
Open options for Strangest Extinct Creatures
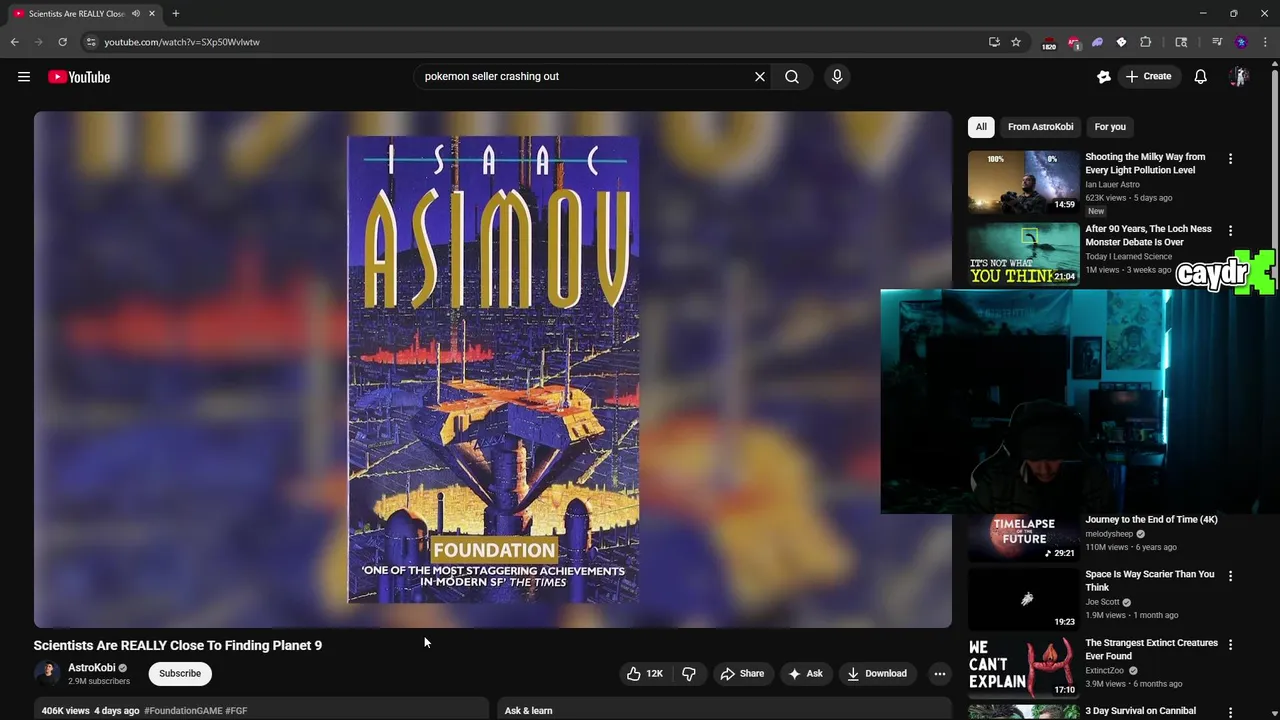[x=1230, y=645]
